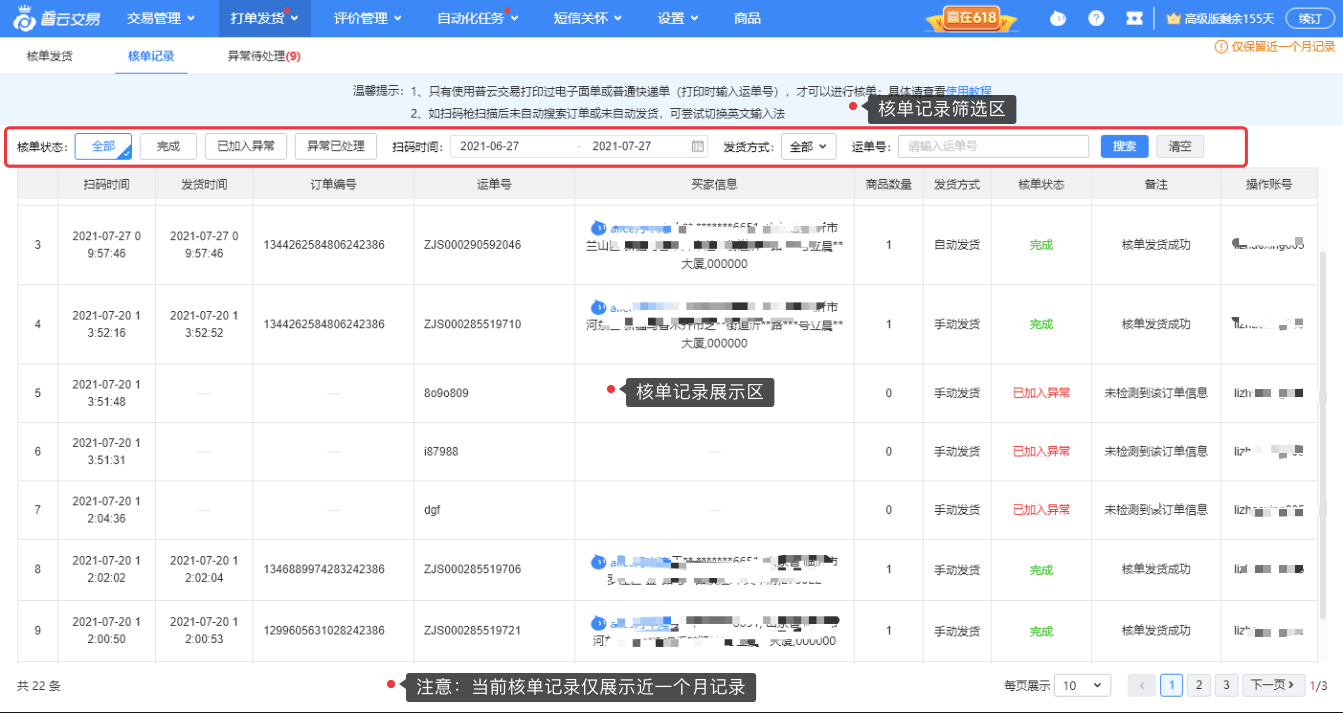Open the coupon ticket icon

tap(1134, 18)
